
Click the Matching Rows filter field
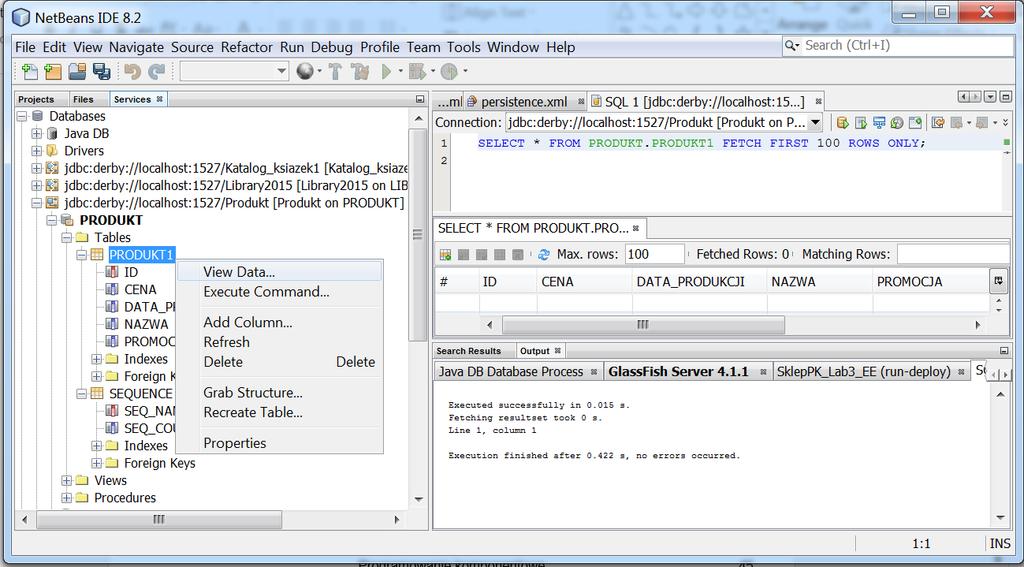click(x=953, y=254)
